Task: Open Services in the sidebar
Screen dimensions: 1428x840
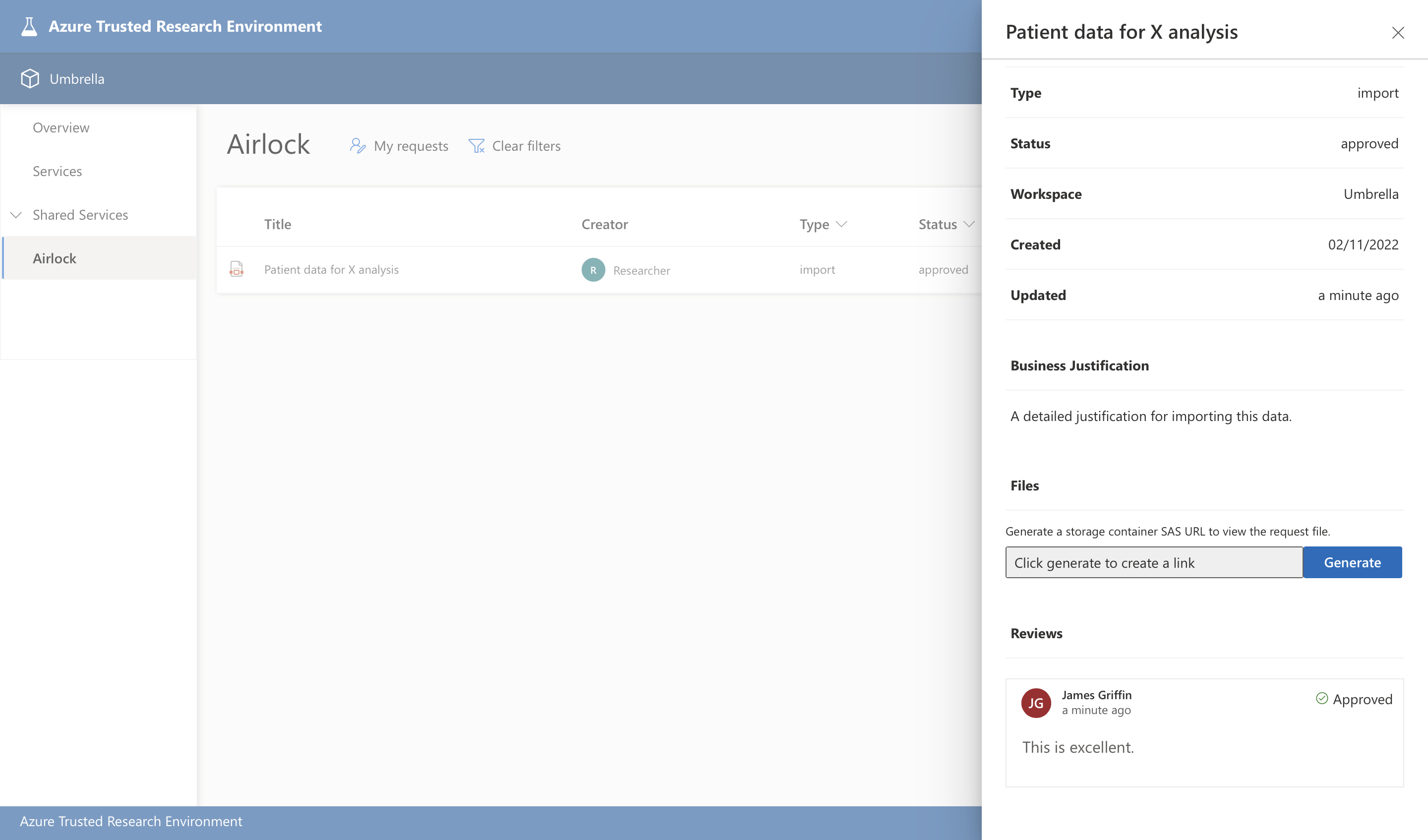Action: tap(57, 171)
